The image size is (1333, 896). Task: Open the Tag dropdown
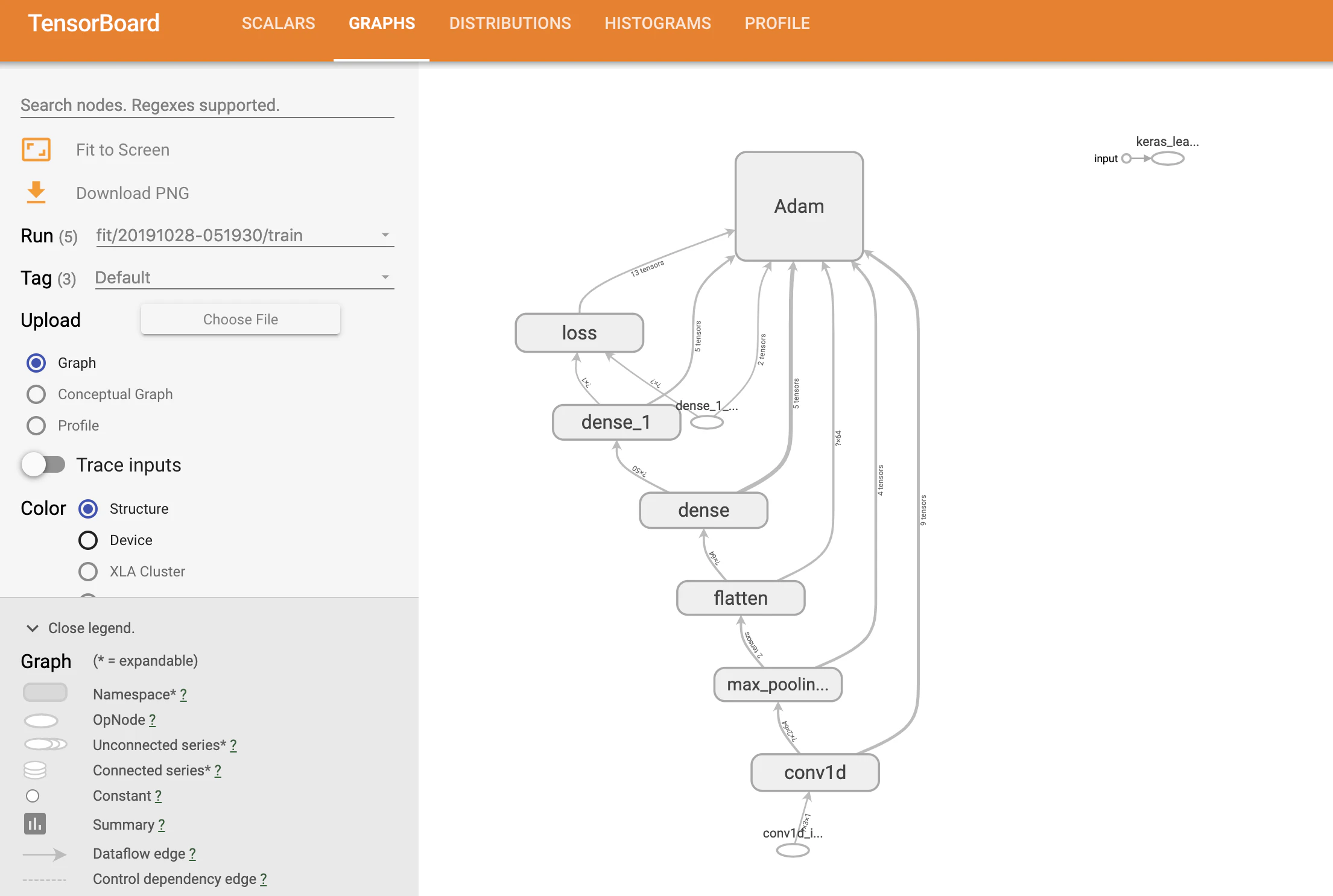click(x=244, y=277)
